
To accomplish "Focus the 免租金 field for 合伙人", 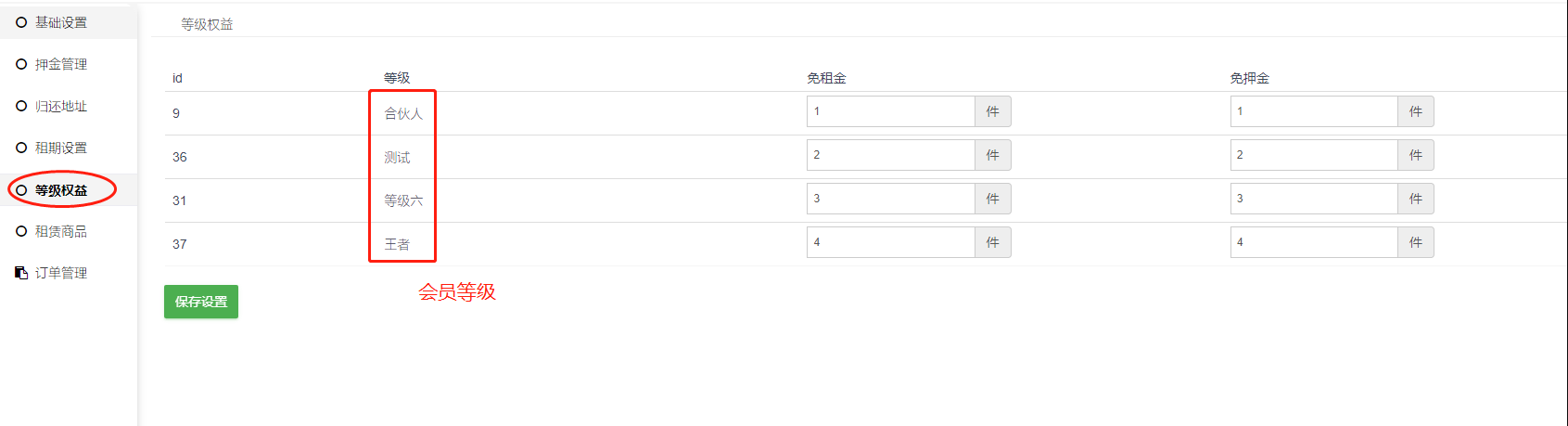I will 890,111.
